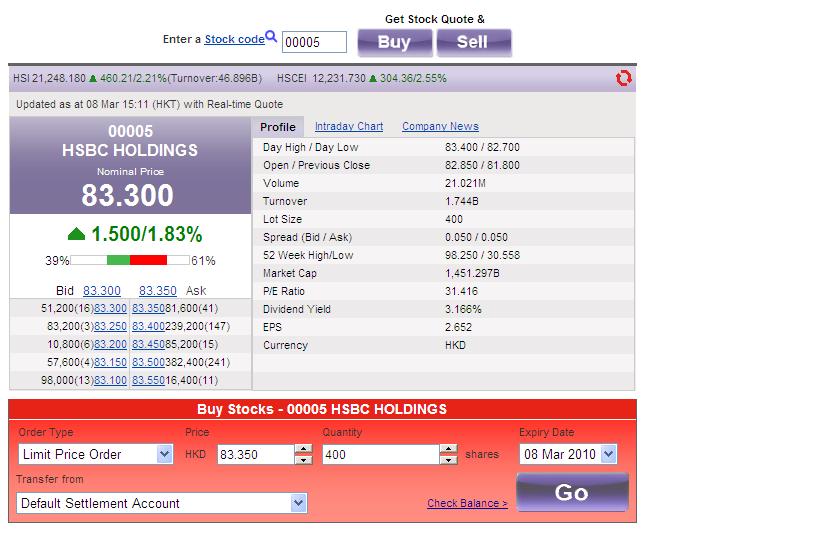Viewport: 840px width, 540px height.
Task: Click the Turnover value 1.744B
Action: coord(462,201)
